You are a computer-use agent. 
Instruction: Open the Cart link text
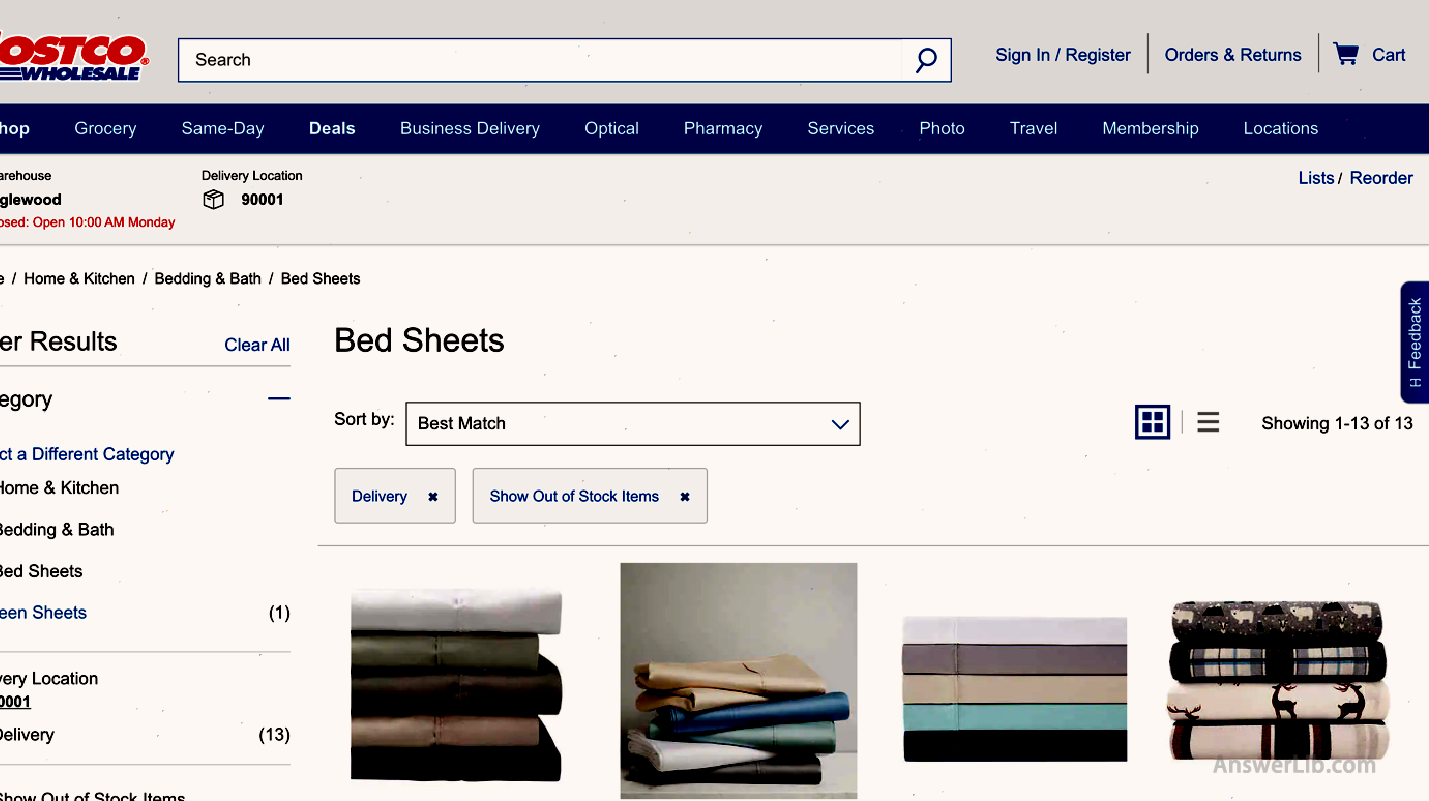coord(1388,55)
